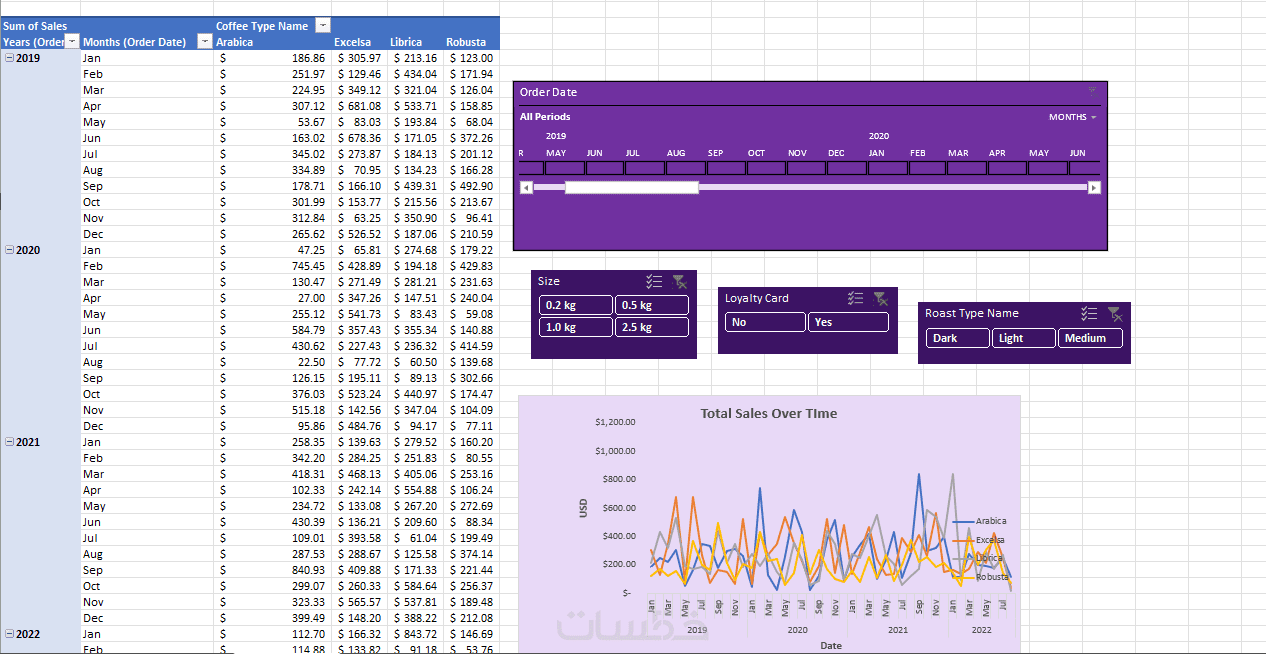Toggle multi-select in Roast Type Name slicer

click(x=1089, y=313)
